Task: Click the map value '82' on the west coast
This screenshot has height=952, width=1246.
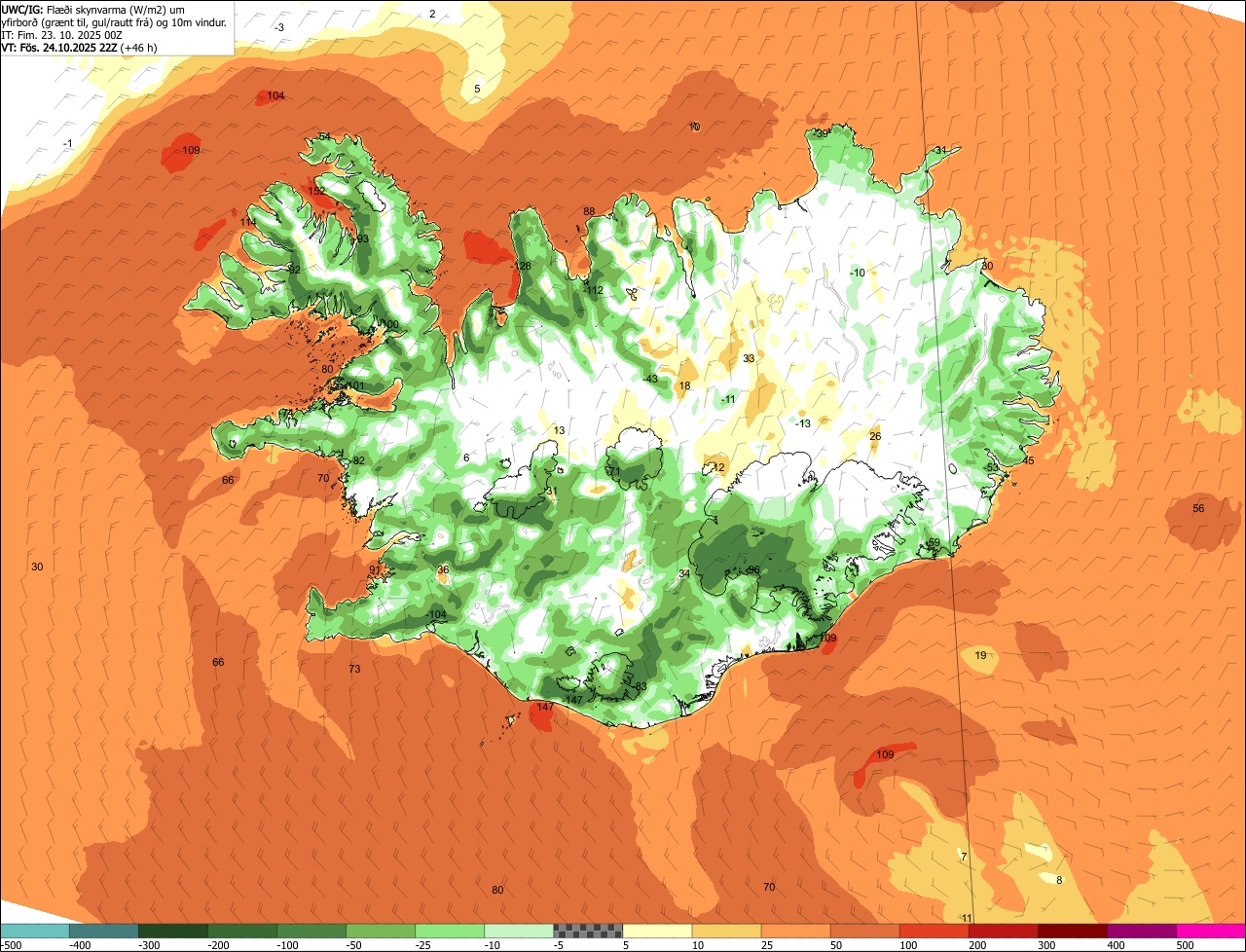Action: 359,461
